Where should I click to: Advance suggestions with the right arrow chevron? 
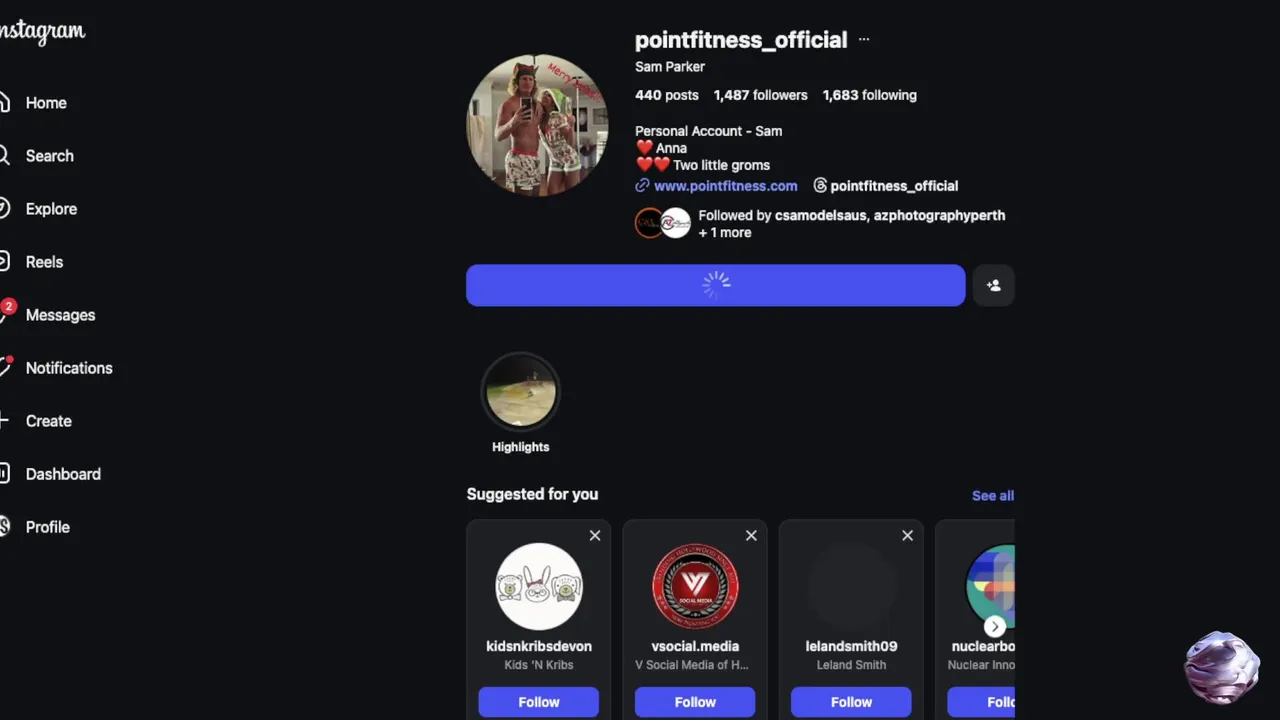(994, 627)
